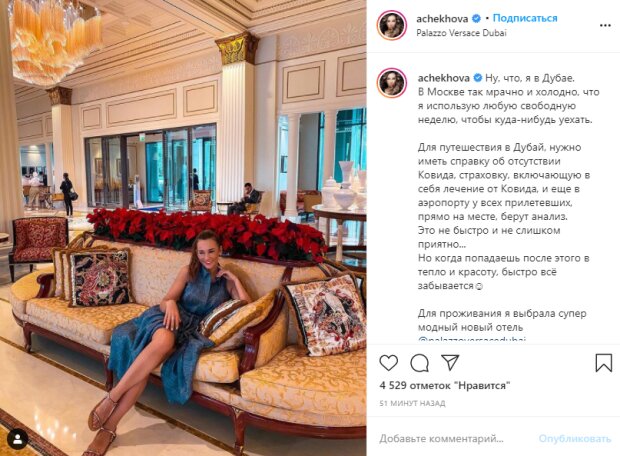Open achekhova profile picture in header
This screenshot has width=620, height=456.
(x=391, y=25)
